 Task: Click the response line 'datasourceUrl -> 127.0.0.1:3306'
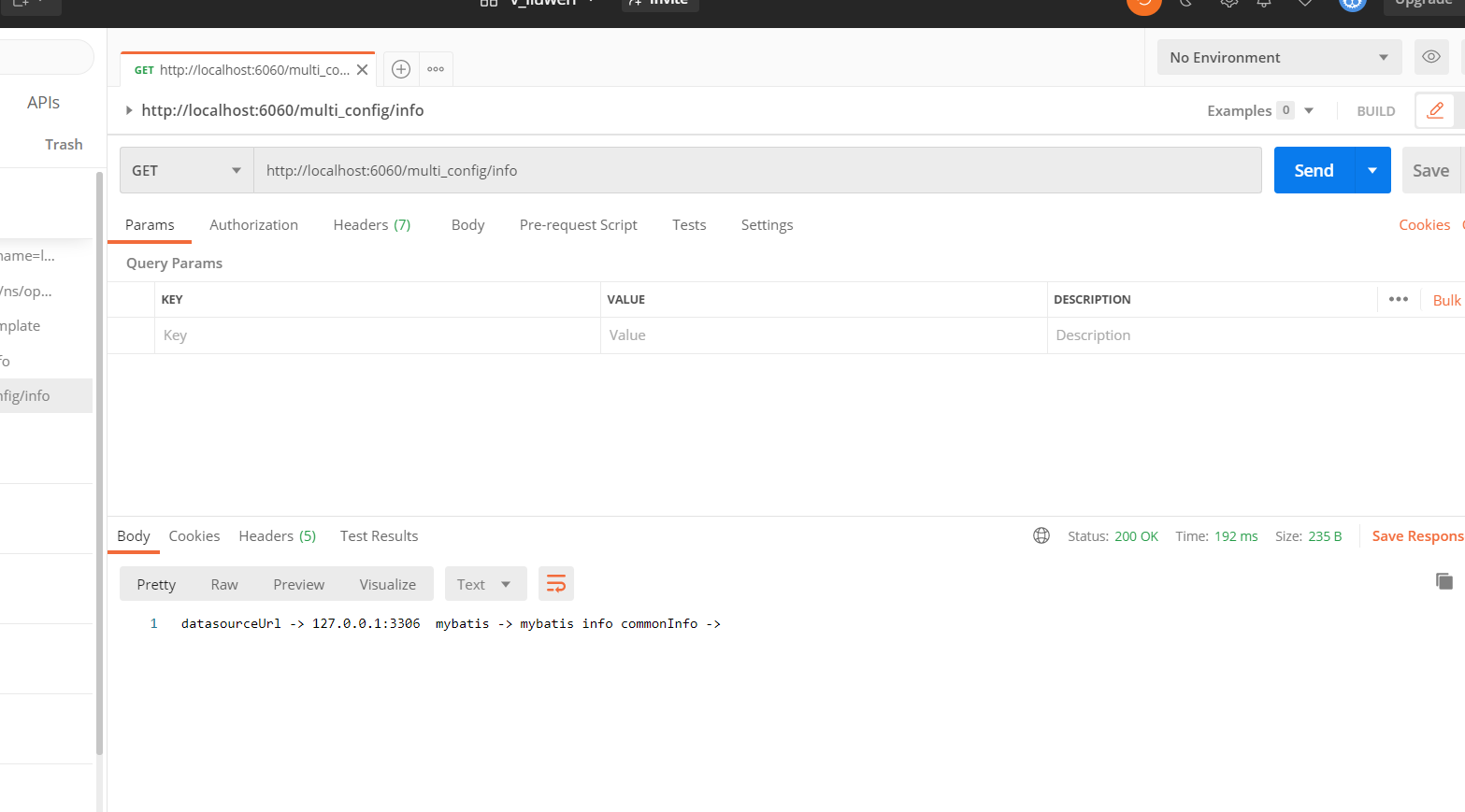[300, 623]
